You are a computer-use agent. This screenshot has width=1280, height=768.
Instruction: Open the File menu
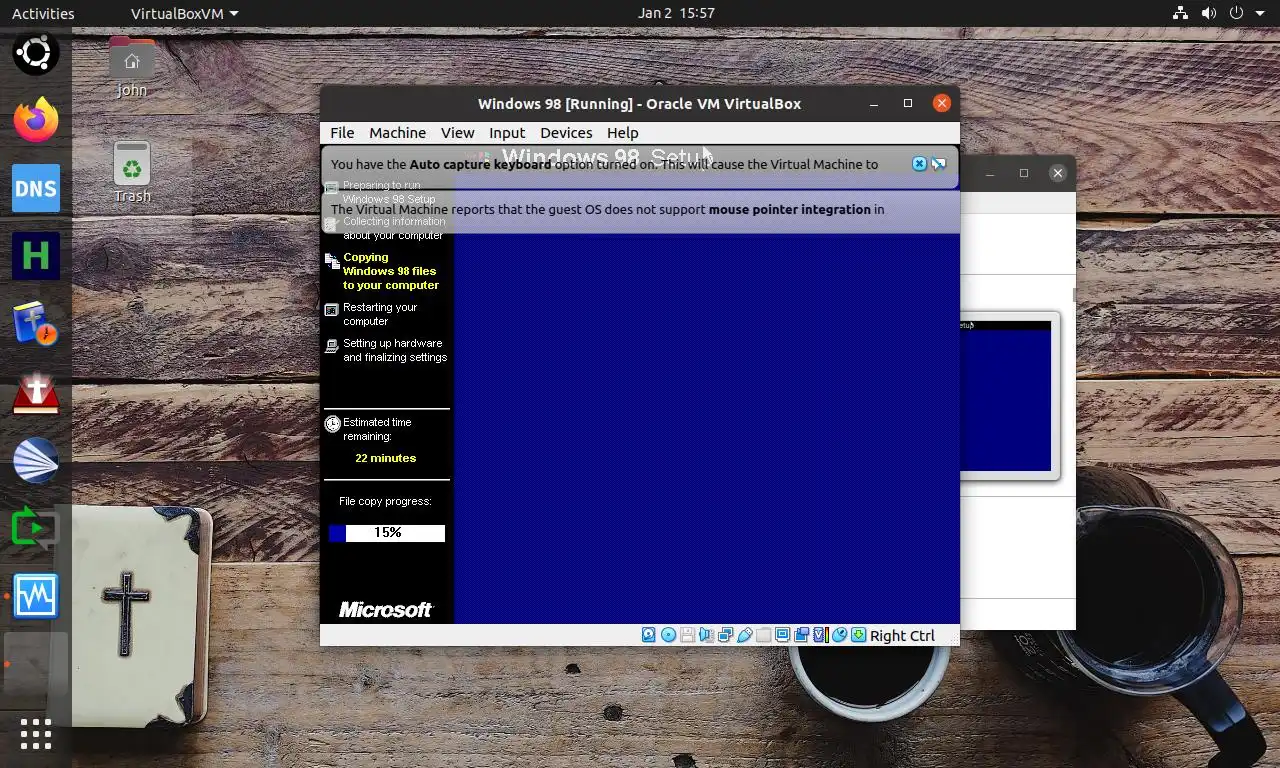point(342,132)
